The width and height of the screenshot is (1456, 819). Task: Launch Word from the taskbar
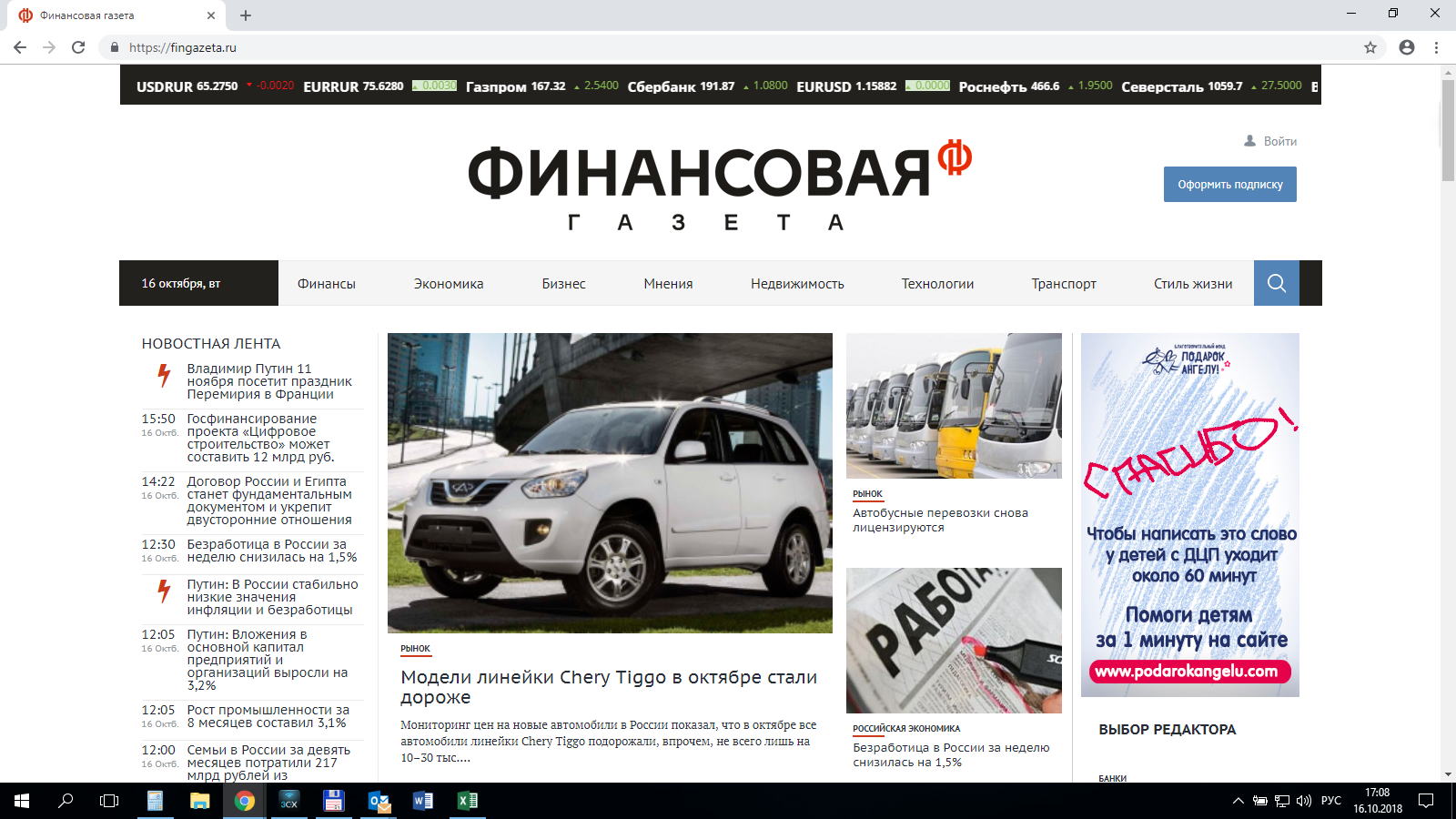point(423,801)
